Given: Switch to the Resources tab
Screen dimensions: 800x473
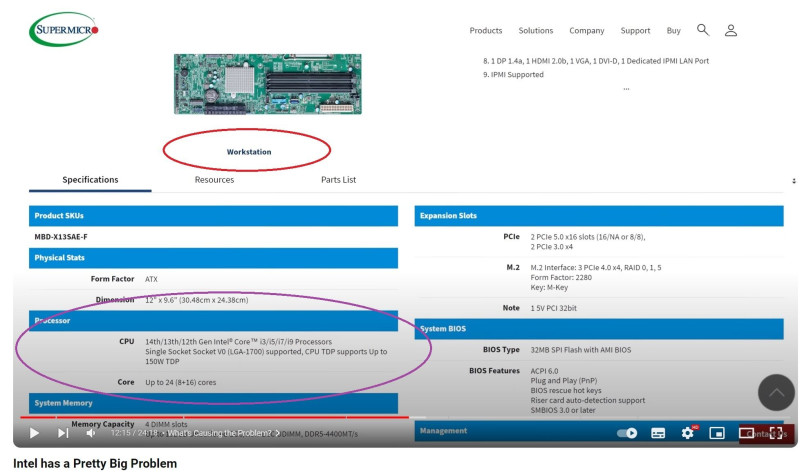Looking at the screenshot, I should point(214,180).
